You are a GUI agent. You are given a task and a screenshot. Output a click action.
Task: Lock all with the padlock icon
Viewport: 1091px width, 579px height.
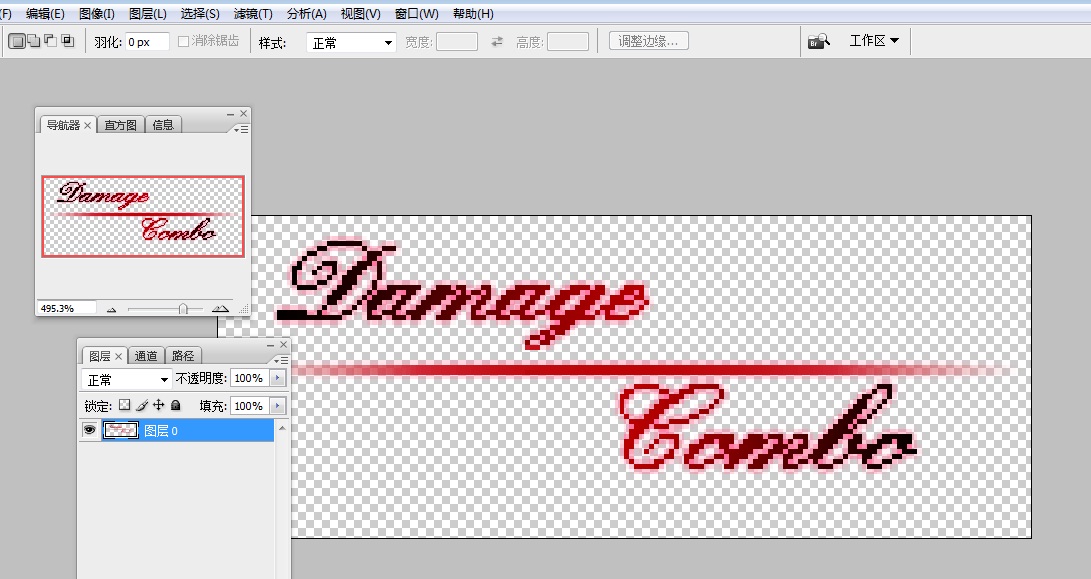[x=175, y=405]
